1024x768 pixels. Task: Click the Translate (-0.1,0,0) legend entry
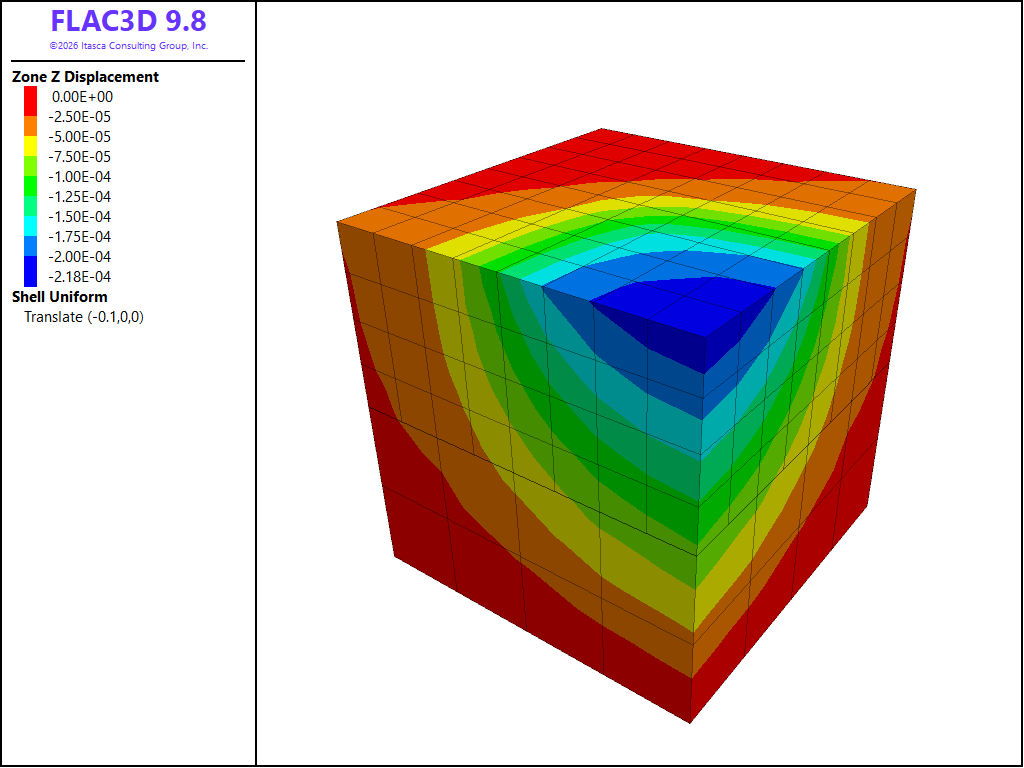click(84, 317)
